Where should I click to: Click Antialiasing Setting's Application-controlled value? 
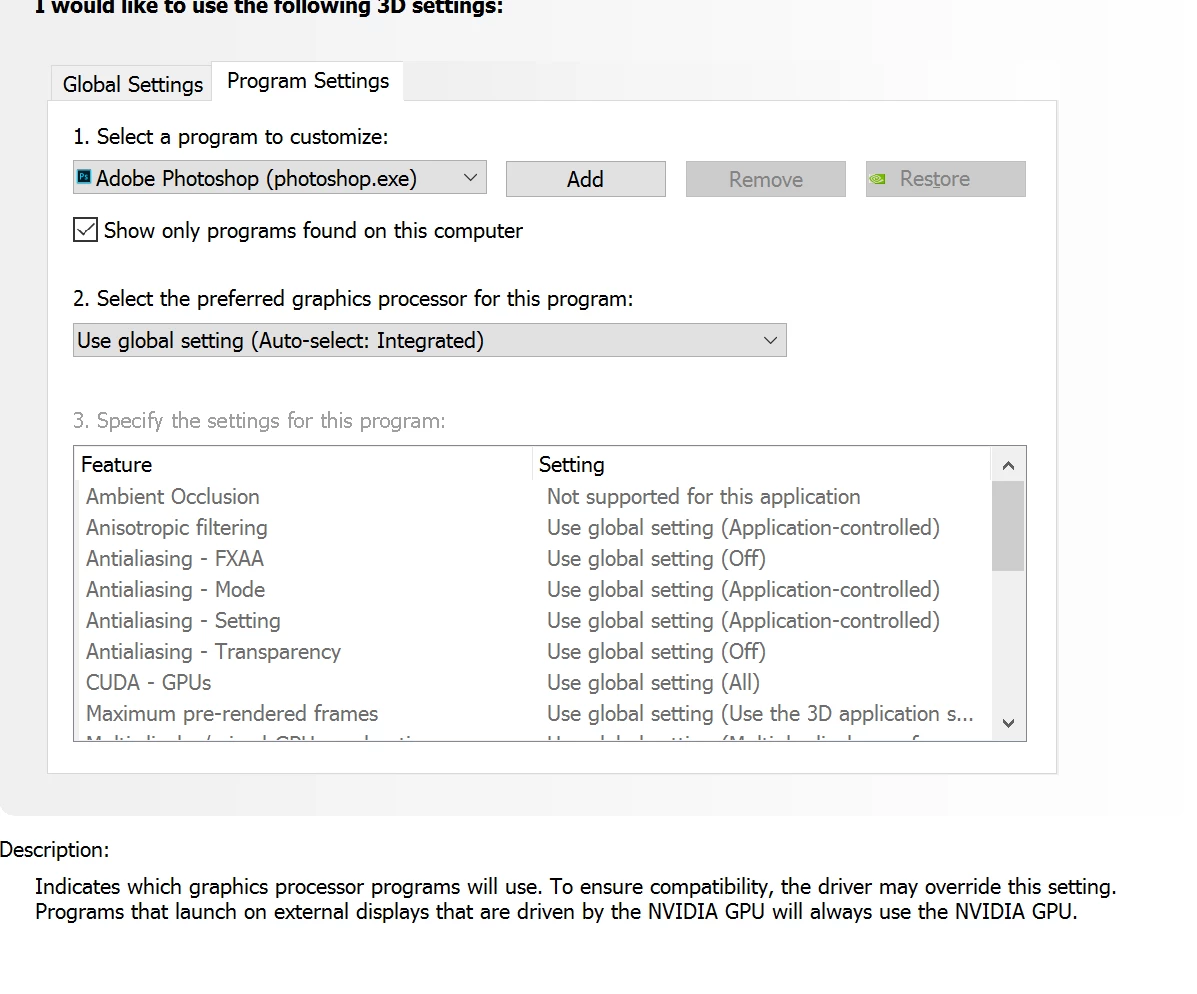744,621
